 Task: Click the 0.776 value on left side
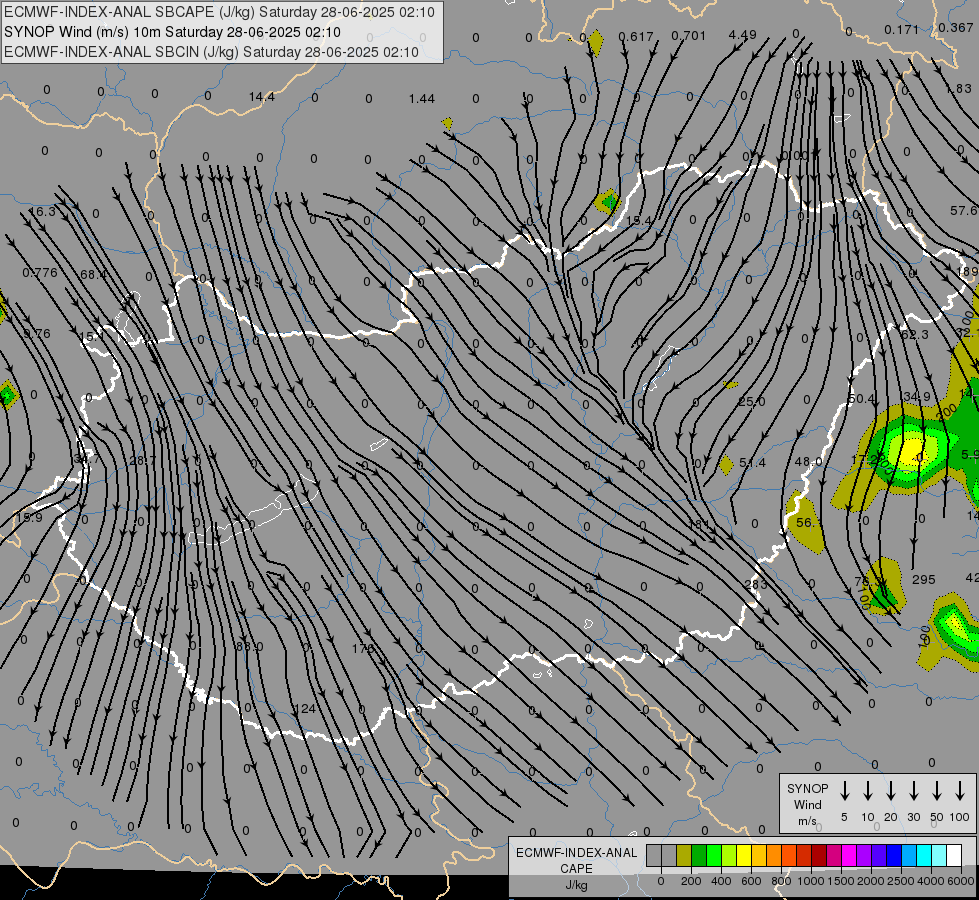40,272
